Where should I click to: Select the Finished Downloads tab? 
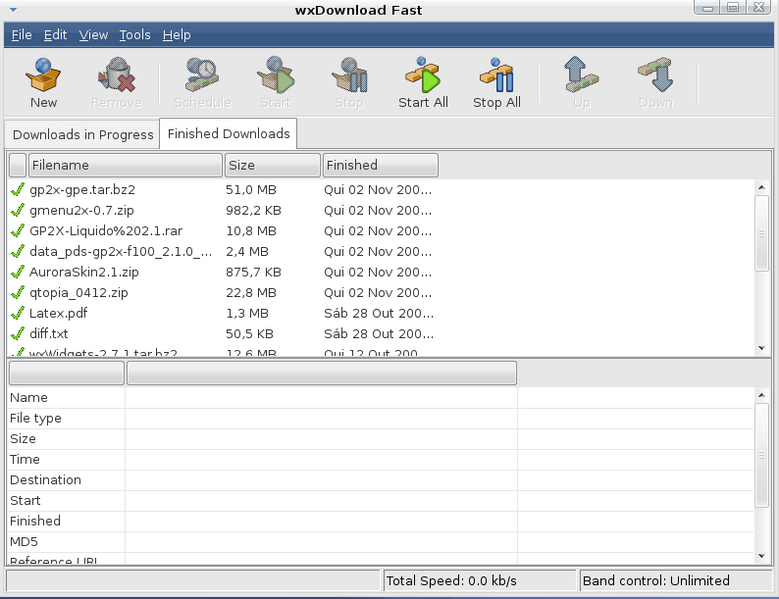pyautogui.click(x=228, y=133)
